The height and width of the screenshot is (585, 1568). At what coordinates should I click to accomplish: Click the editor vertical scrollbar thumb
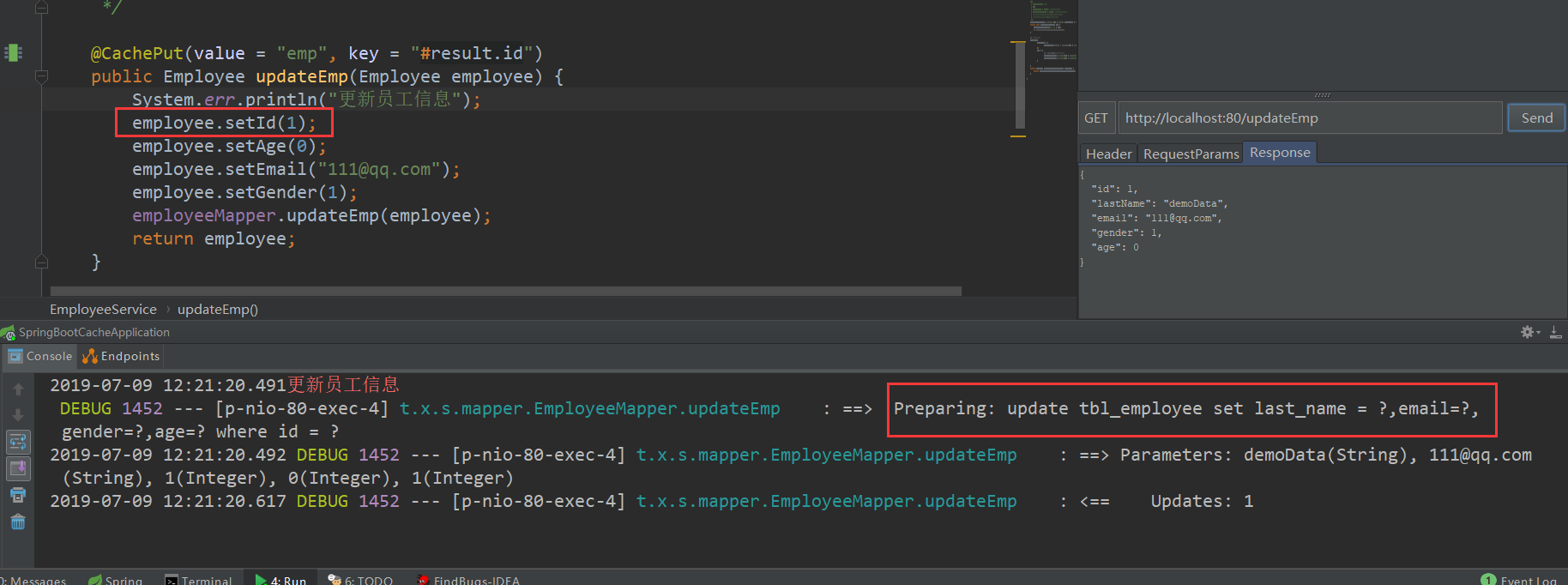(x=1020, y=85)
